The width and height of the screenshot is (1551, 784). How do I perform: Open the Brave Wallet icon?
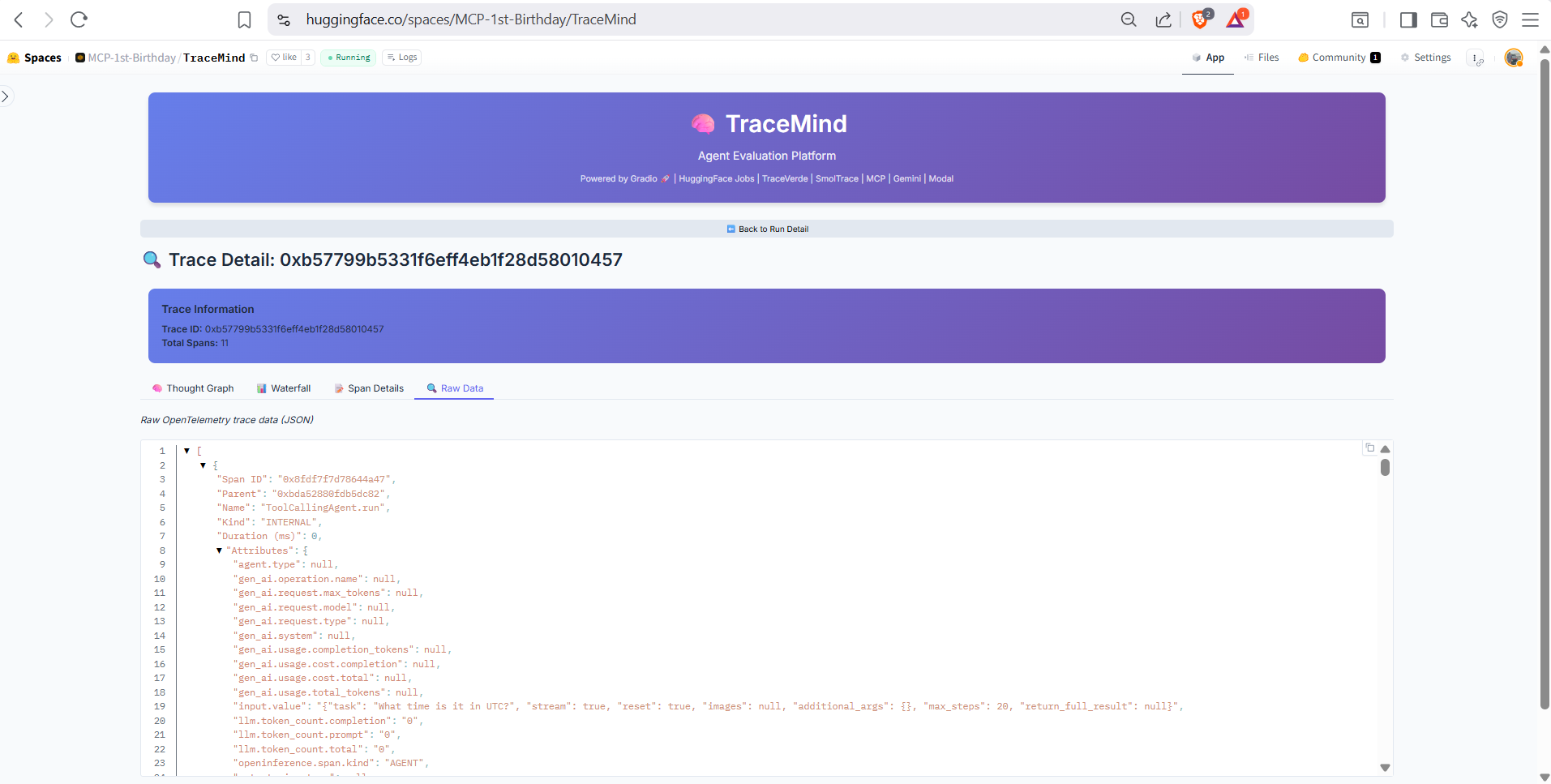[1439, 19]
